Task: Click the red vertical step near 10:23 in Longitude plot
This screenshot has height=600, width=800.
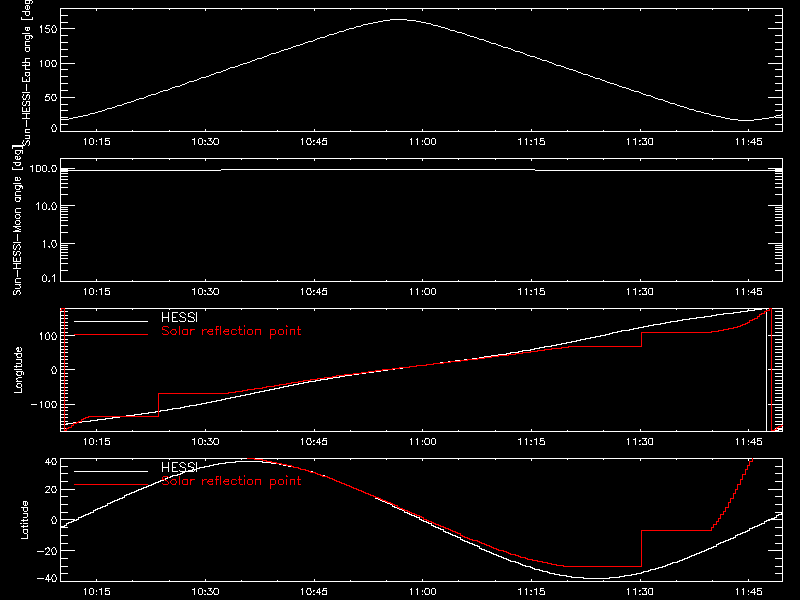Action: (x=159, y=405)
